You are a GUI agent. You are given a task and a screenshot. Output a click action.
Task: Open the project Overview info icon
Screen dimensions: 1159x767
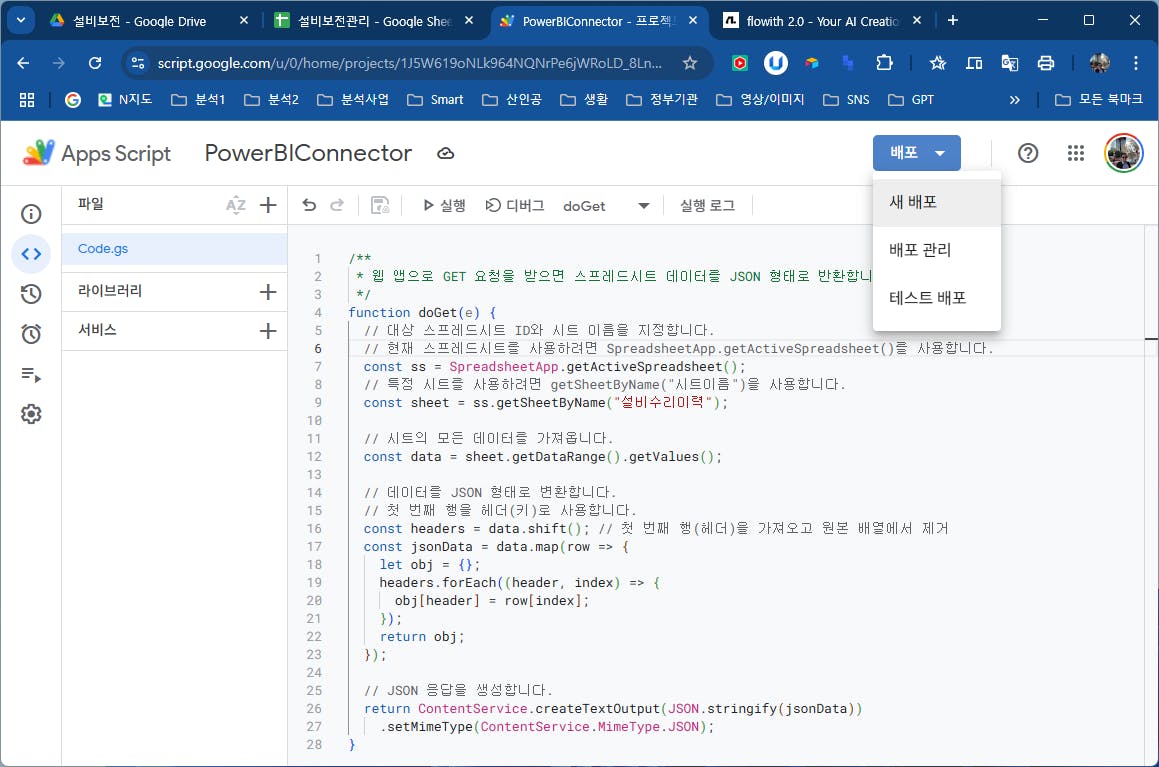click(31, 214)
